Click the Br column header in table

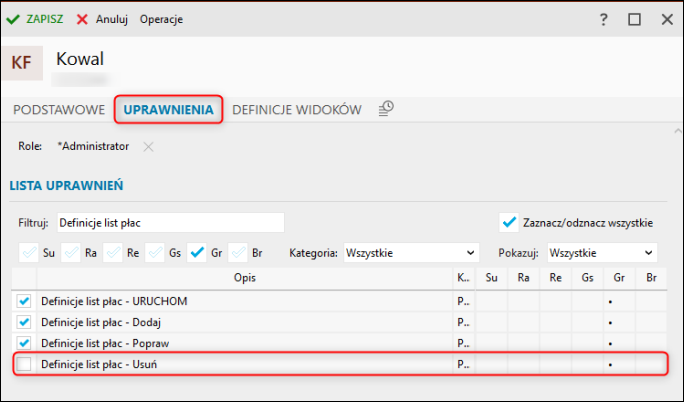coord(651,278)
